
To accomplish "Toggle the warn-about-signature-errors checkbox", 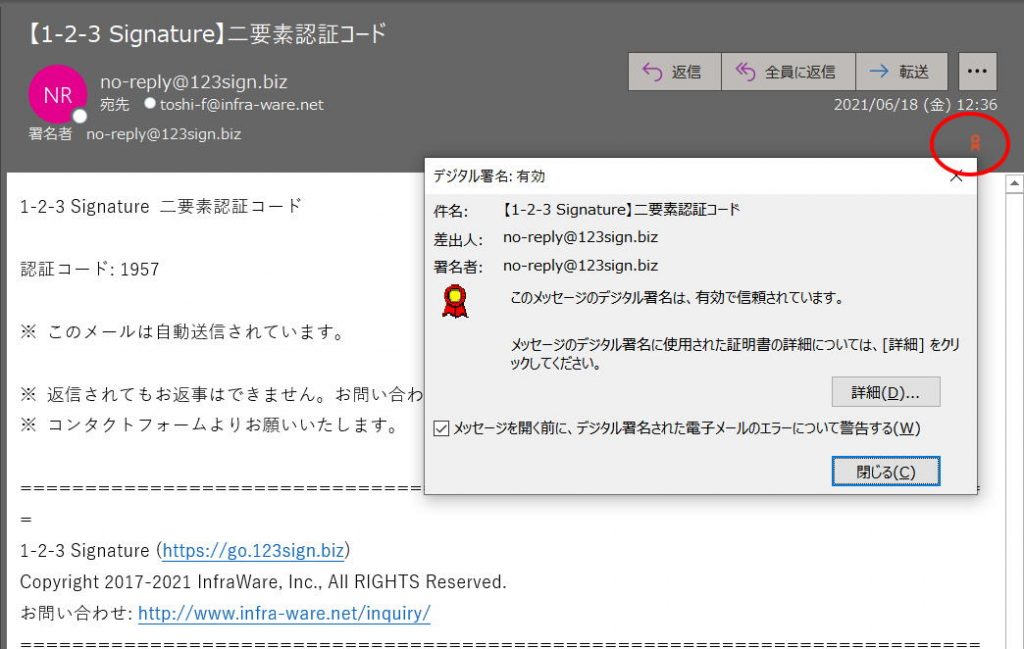I will pos(441,428).
